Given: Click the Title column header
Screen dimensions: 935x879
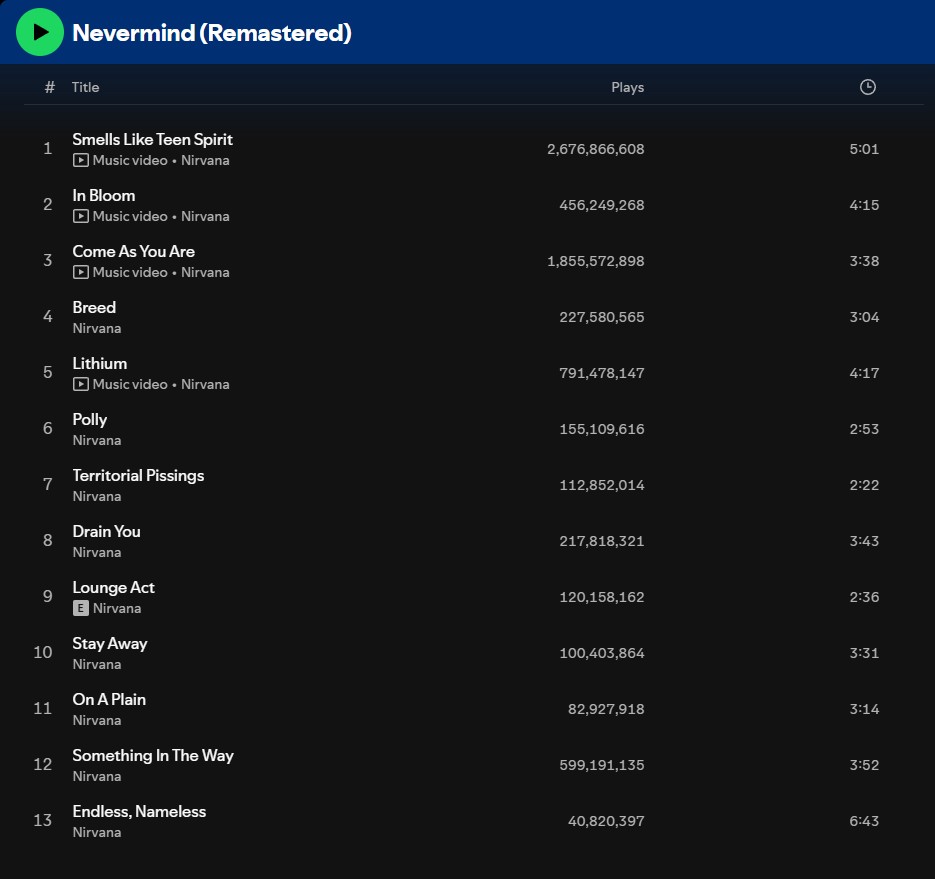Looking at the screenshot, I should pos(85,87).
